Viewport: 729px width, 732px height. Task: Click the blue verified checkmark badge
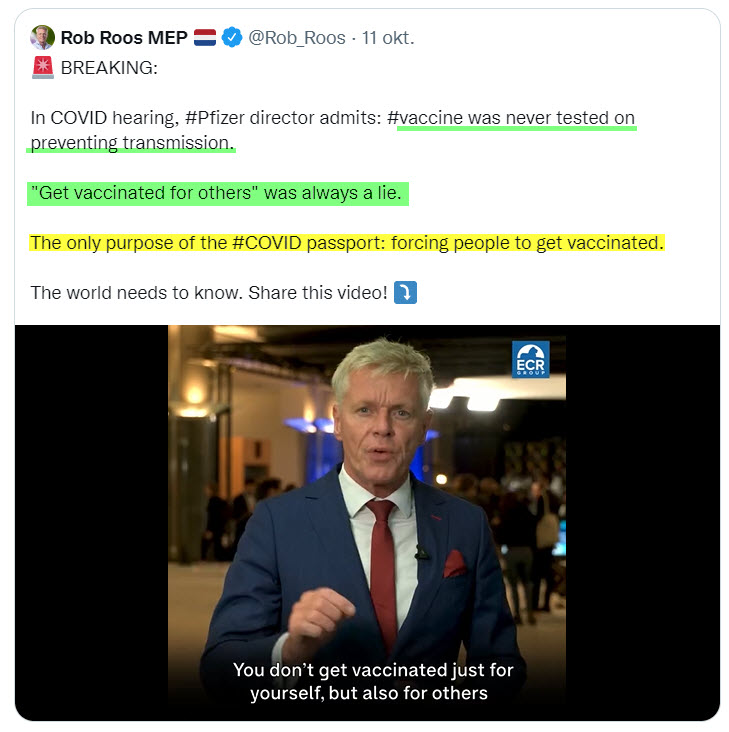click(231, 37)
